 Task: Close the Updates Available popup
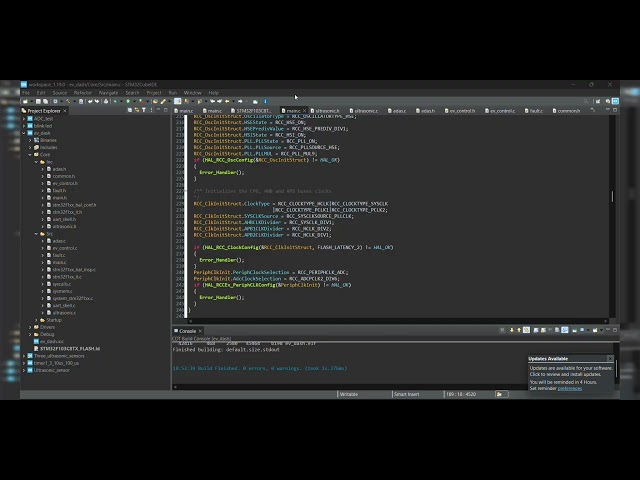click(x=610, y=358)
